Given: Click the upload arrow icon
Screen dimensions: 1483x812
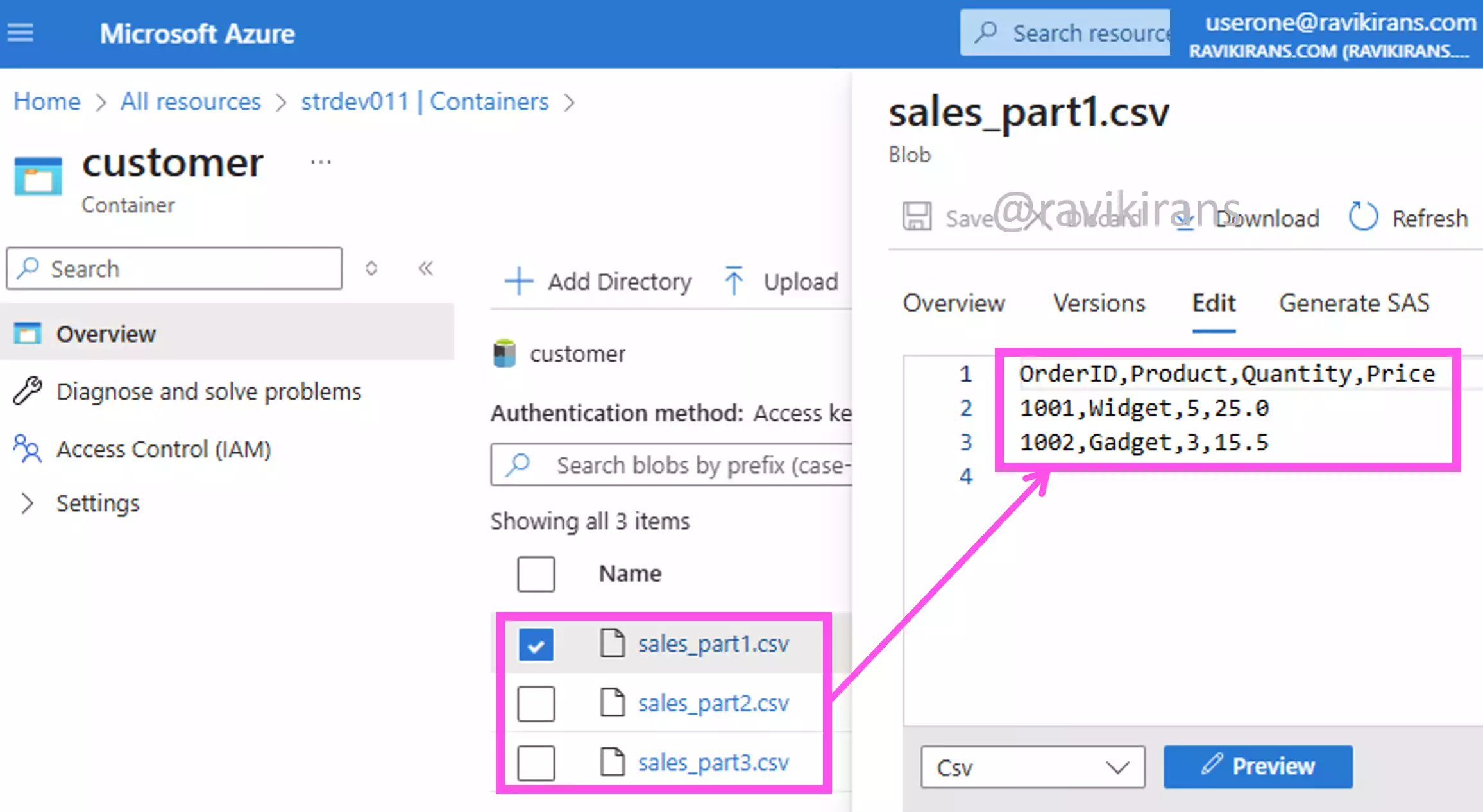Looking at the screenshot, I should click(x=734, y=281).
